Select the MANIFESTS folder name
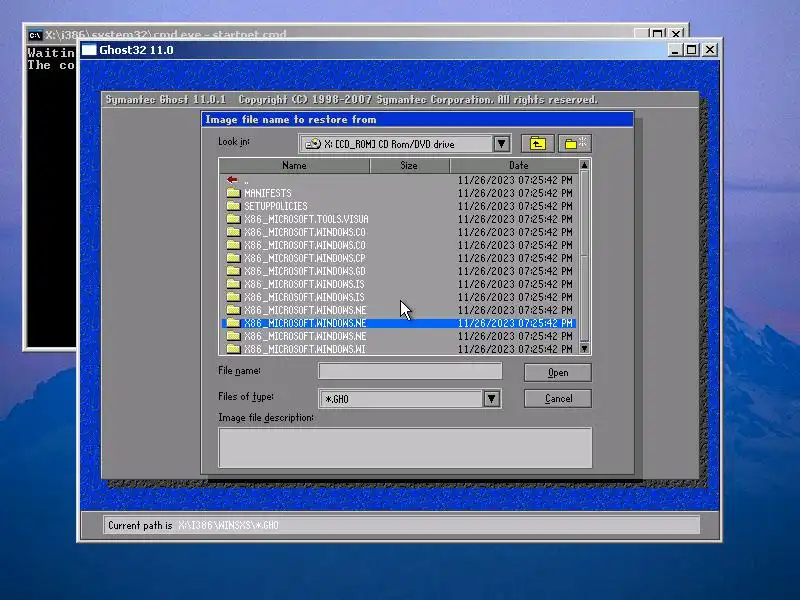The width and height of the screenshot is (800, 600). pos(267,193)
